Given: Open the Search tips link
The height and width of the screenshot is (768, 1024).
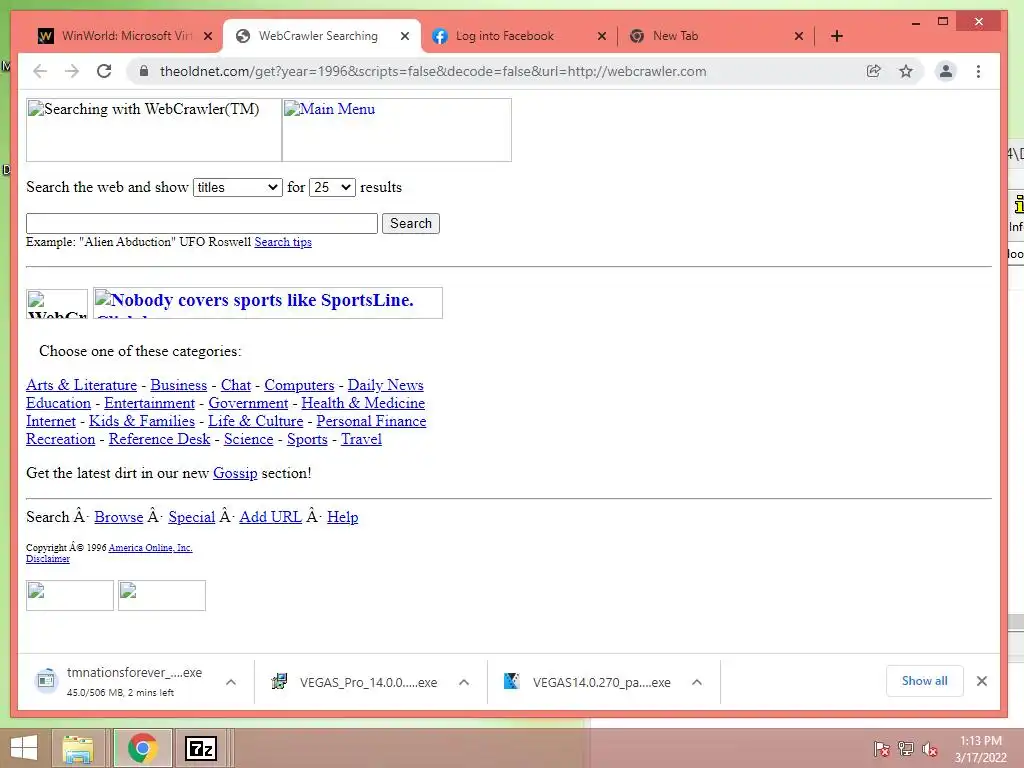Looking at the screenshot, I should pyautogui.click(x=283, y=242).
